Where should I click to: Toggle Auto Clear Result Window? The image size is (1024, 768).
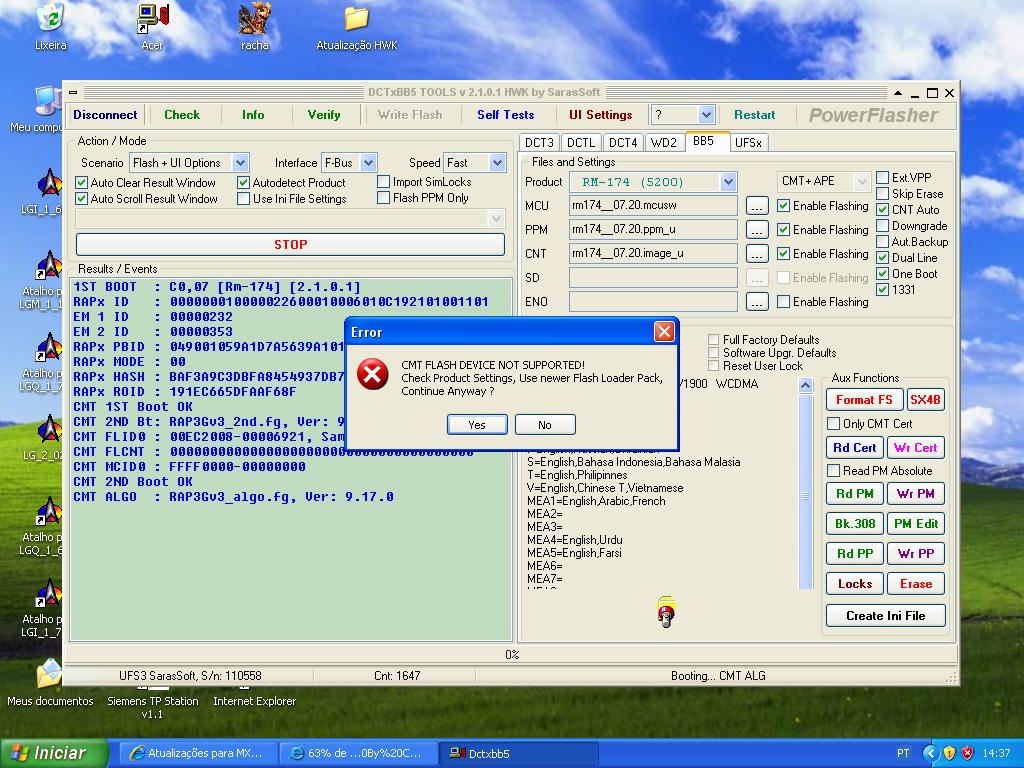tap(82, 182)
